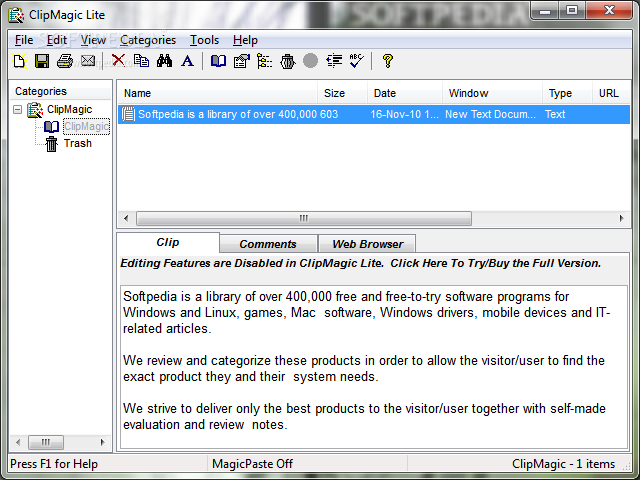This screenshot has width=640, height=480.
Task: Click the 'New Text Docum...' window cell
Action: click(x=490, y=114)
